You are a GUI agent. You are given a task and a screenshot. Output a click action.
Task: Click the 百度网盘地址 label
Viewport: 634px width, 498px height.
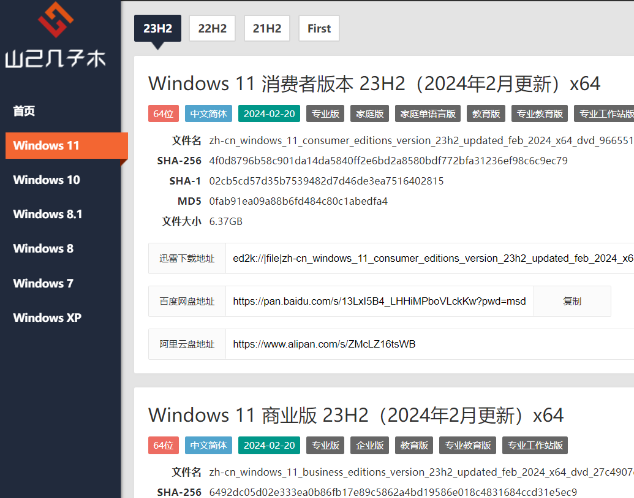click(x=187, y=302)
